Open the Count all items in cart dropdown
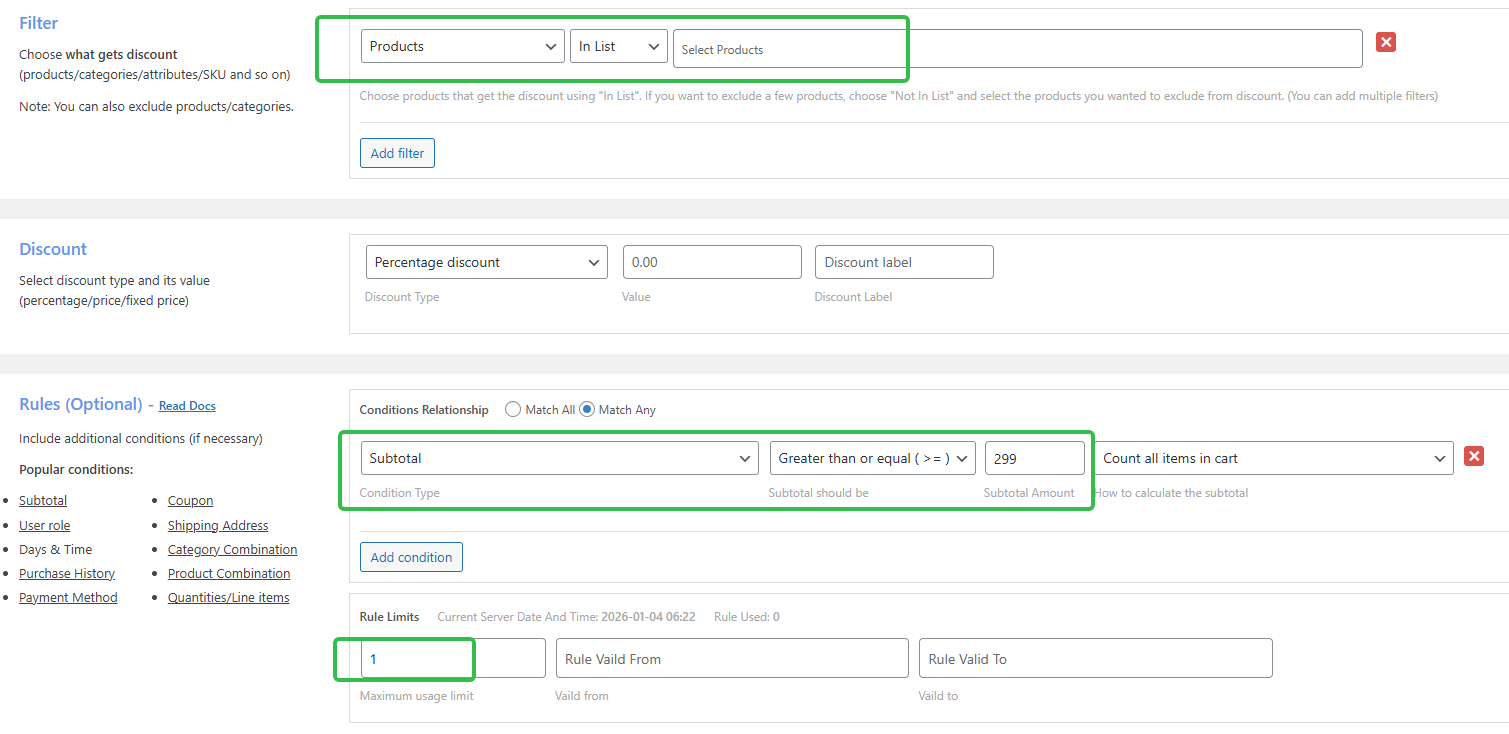This screenshot has height=734, width=1509. [x=1276, y=457]
